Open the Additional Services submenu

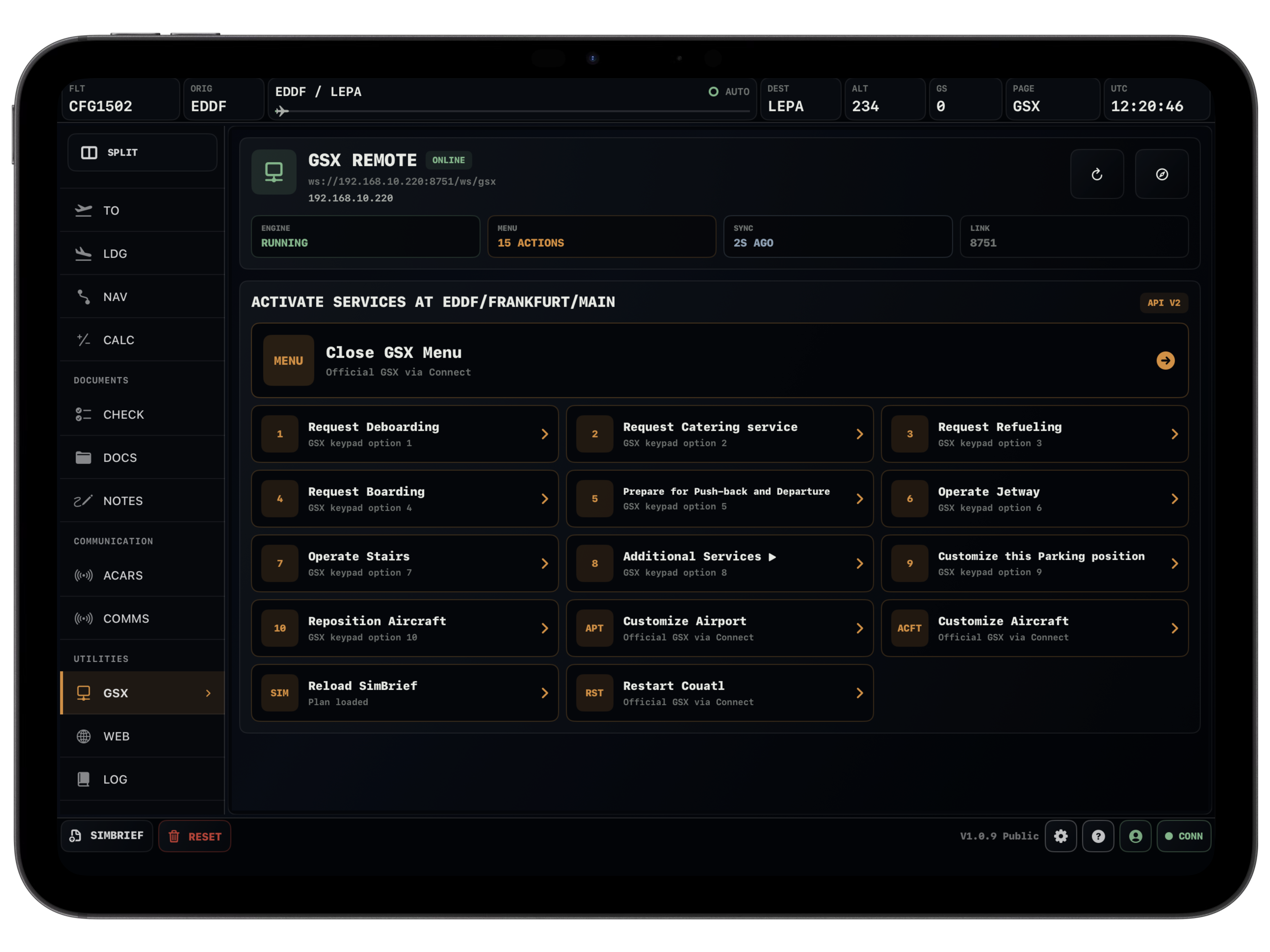pyautogui.click(x=719, y=564)
